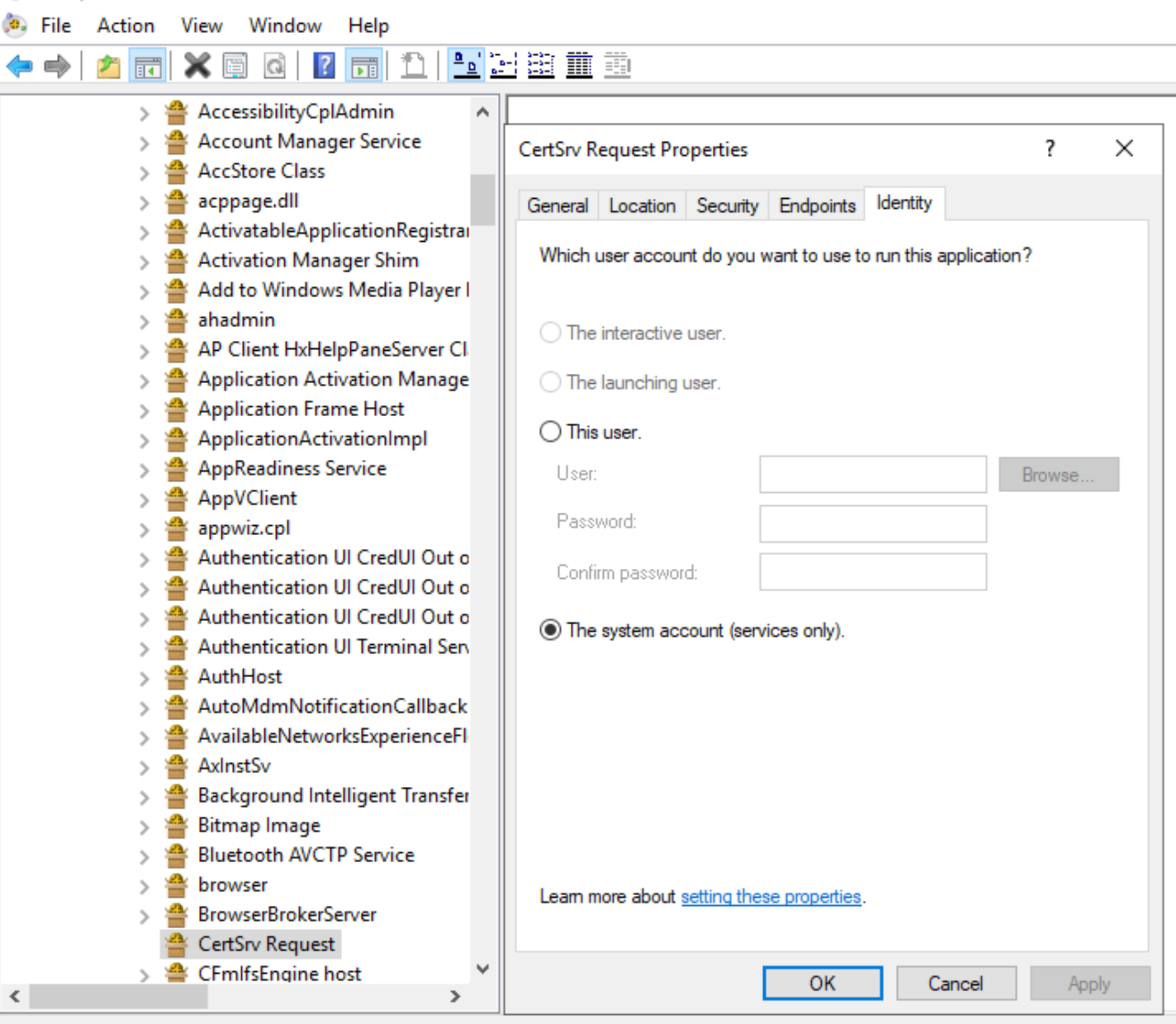Image resolution: width=1176 pixels, height=1024 pixels.
Task: Expand Bitmap Image tree node
Action: pos(144,827)
